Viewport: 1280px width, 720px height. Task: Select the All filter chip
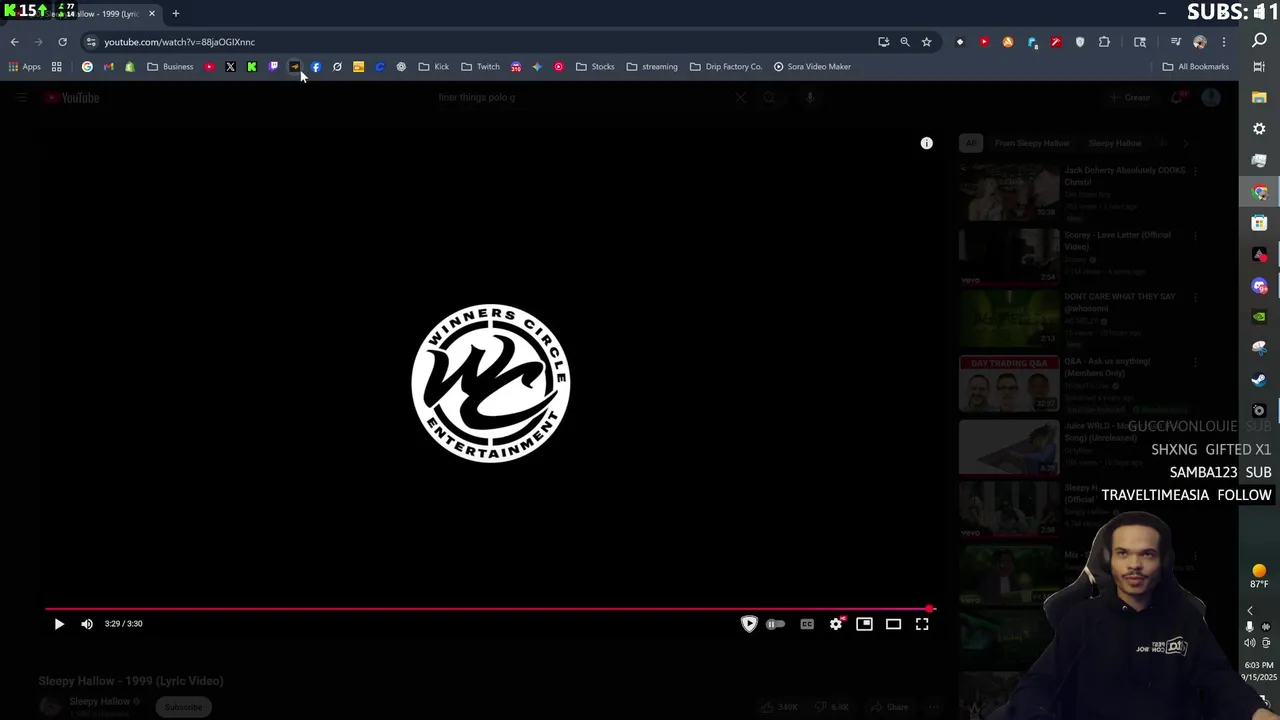pyautogui.click(x=970, y=143)
